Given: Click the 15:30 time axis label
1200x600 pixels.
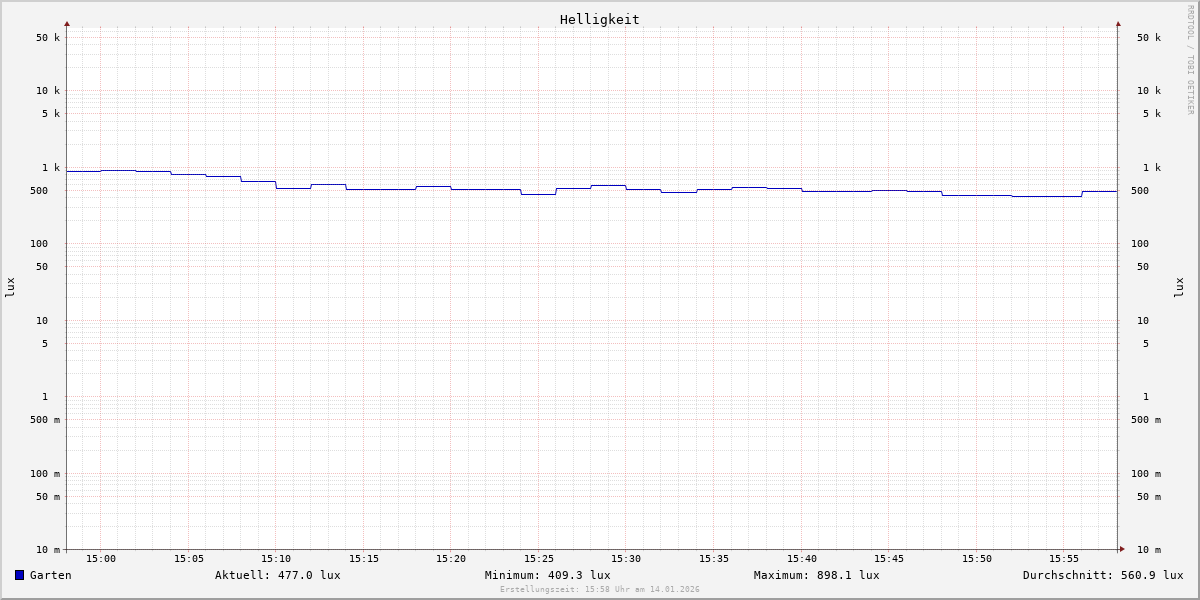Looking at the screenshot, I should [626, 559].
